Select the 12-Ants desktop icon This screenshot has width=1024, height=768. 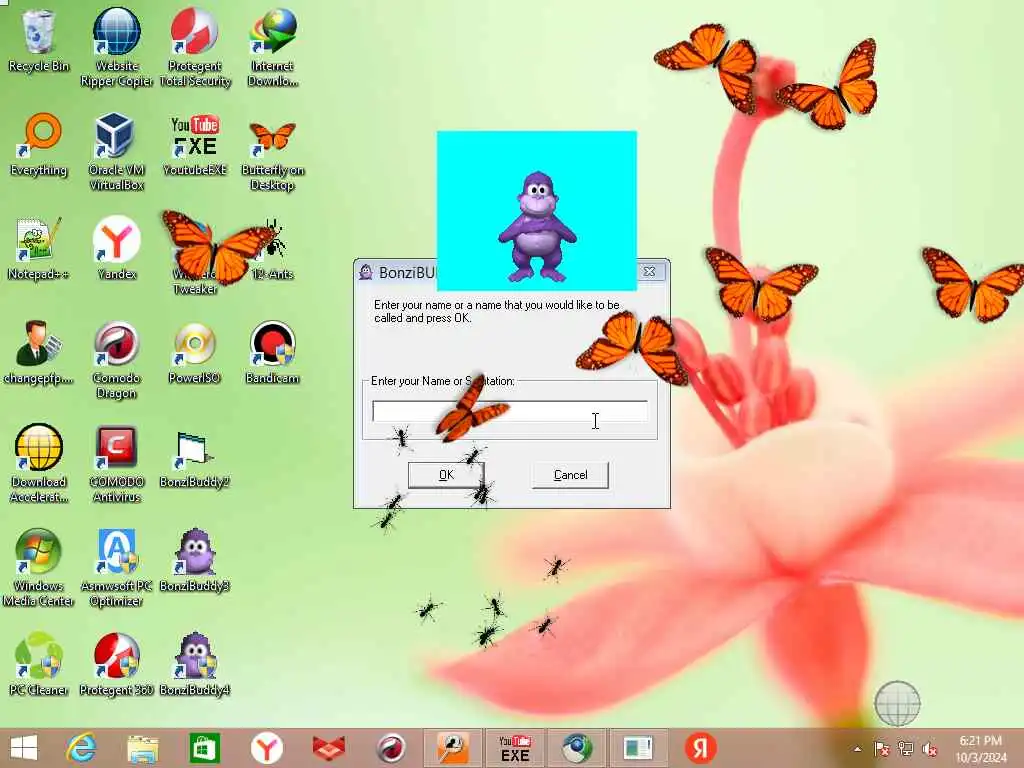point(274,250)
